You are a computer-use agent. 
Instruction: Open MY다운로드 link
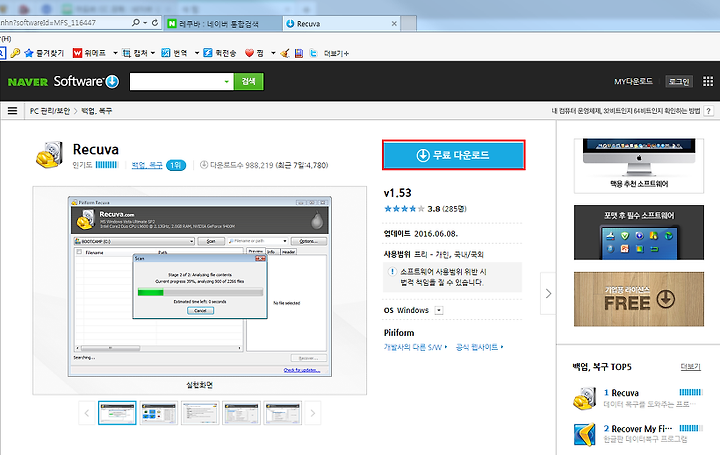(x=633, y=81)
